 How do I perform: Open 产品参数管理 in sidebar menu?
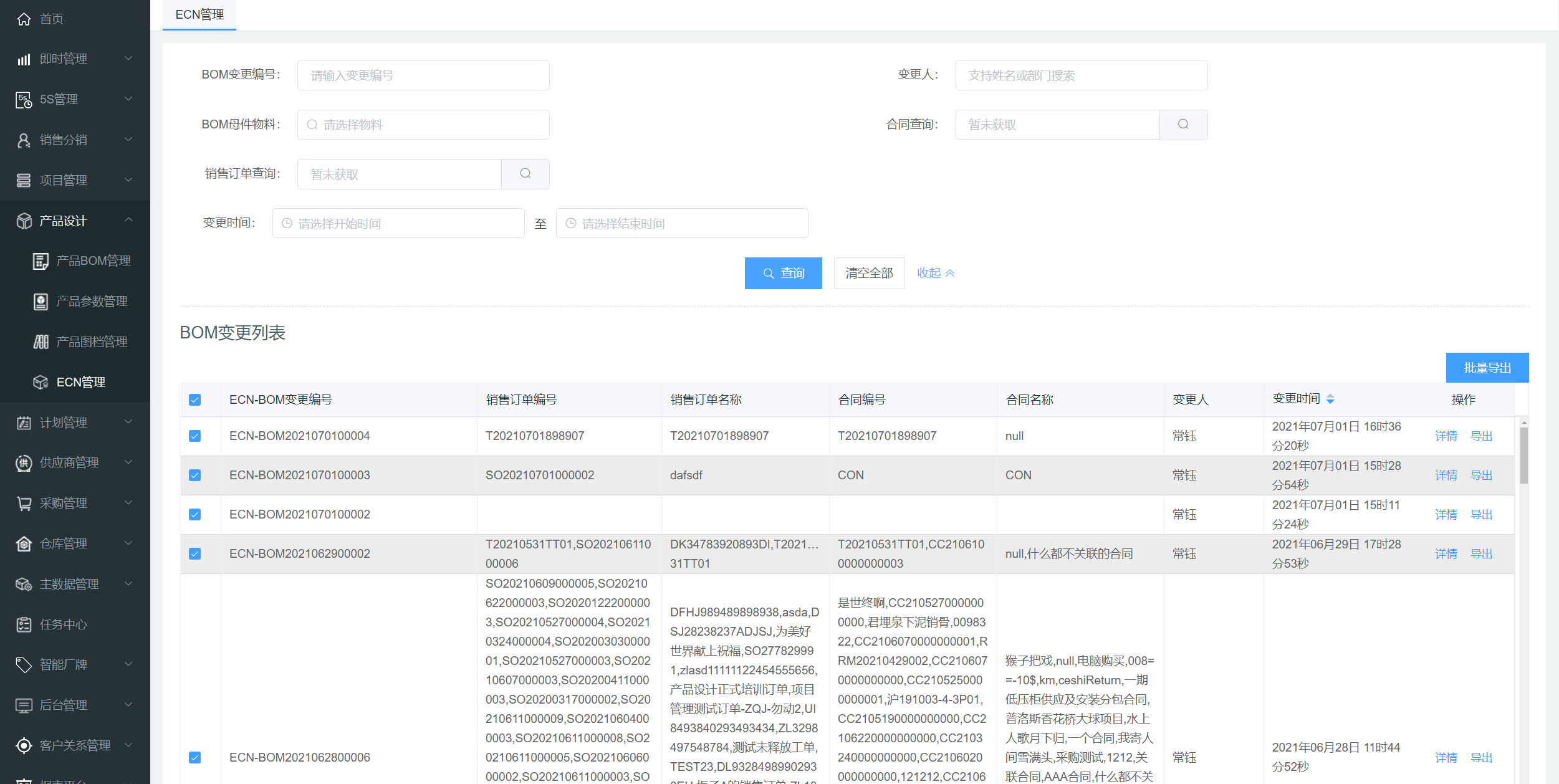(92, 302)
